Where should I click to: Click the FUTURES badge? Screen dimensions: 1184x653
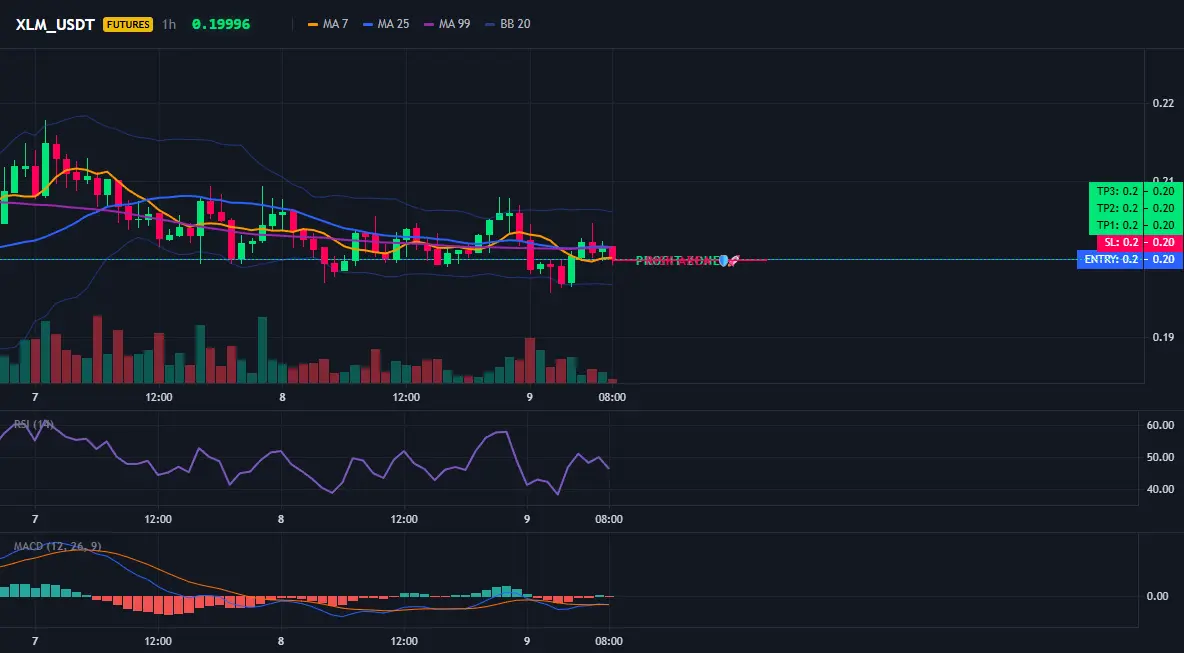click(x=128, y=24)
